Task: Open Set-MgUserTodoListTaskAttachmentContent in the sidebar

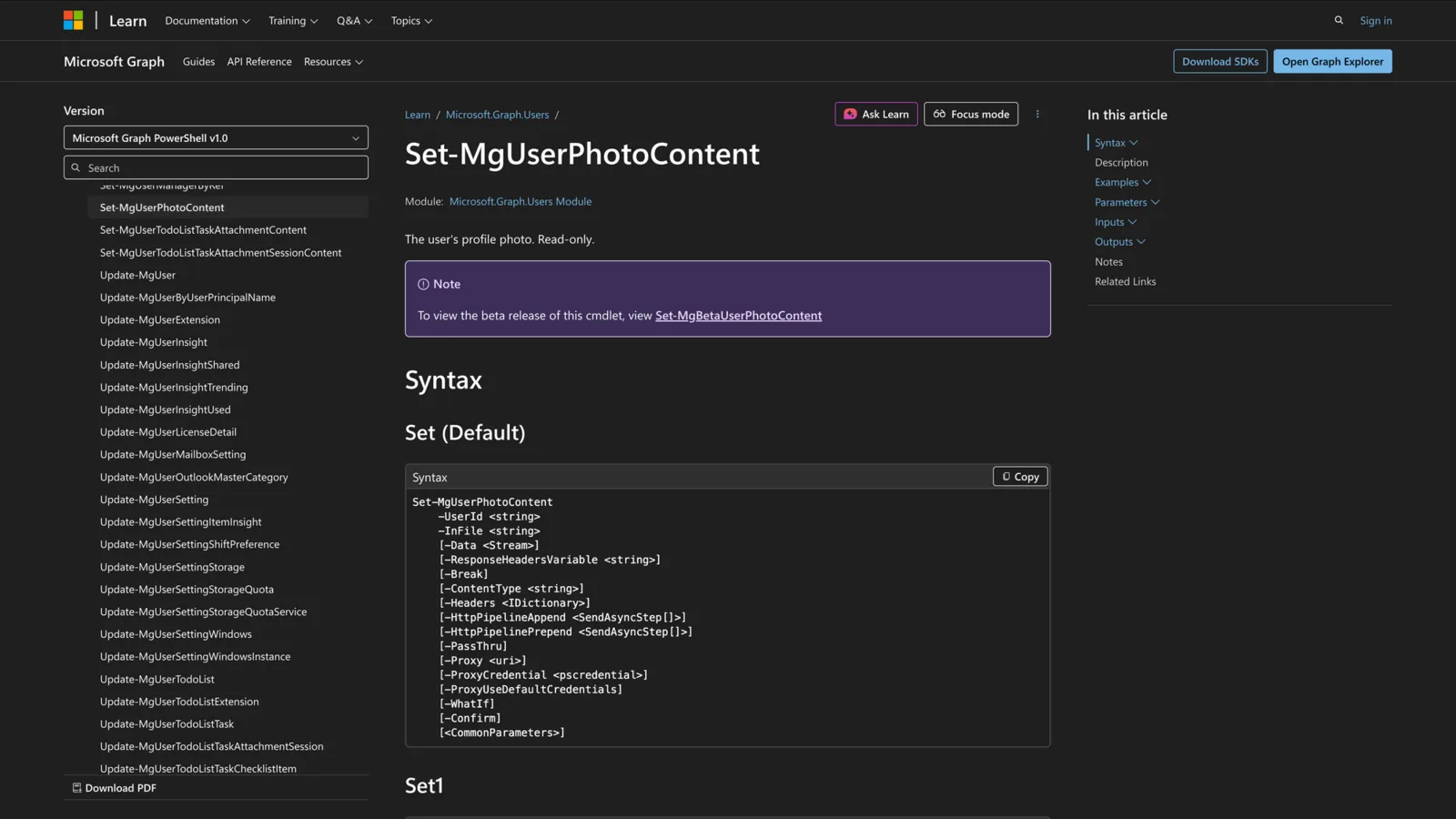Action: 203,230
